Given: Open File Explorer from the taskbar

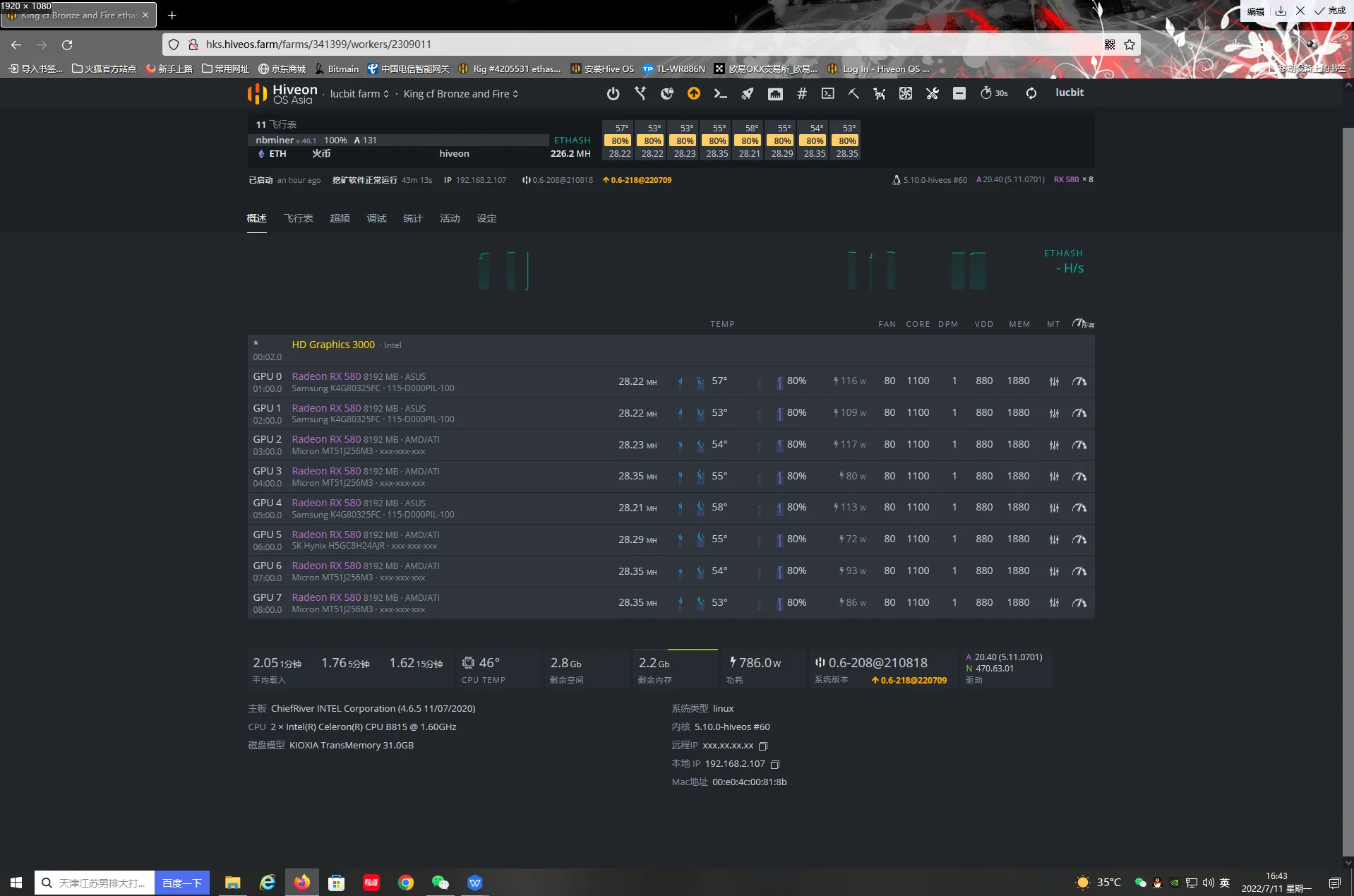Looking at the screenshot, I should tap(232, 883).
